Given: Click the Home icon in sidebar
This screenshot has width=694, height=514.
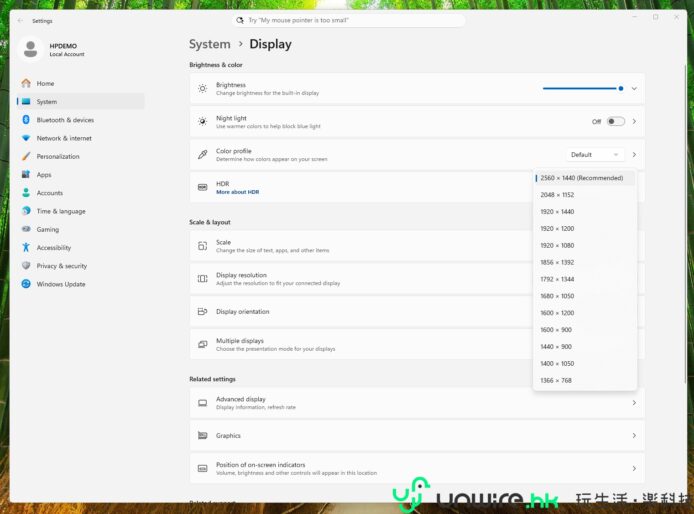Looking at the screenshot, I should pos(26,83).
